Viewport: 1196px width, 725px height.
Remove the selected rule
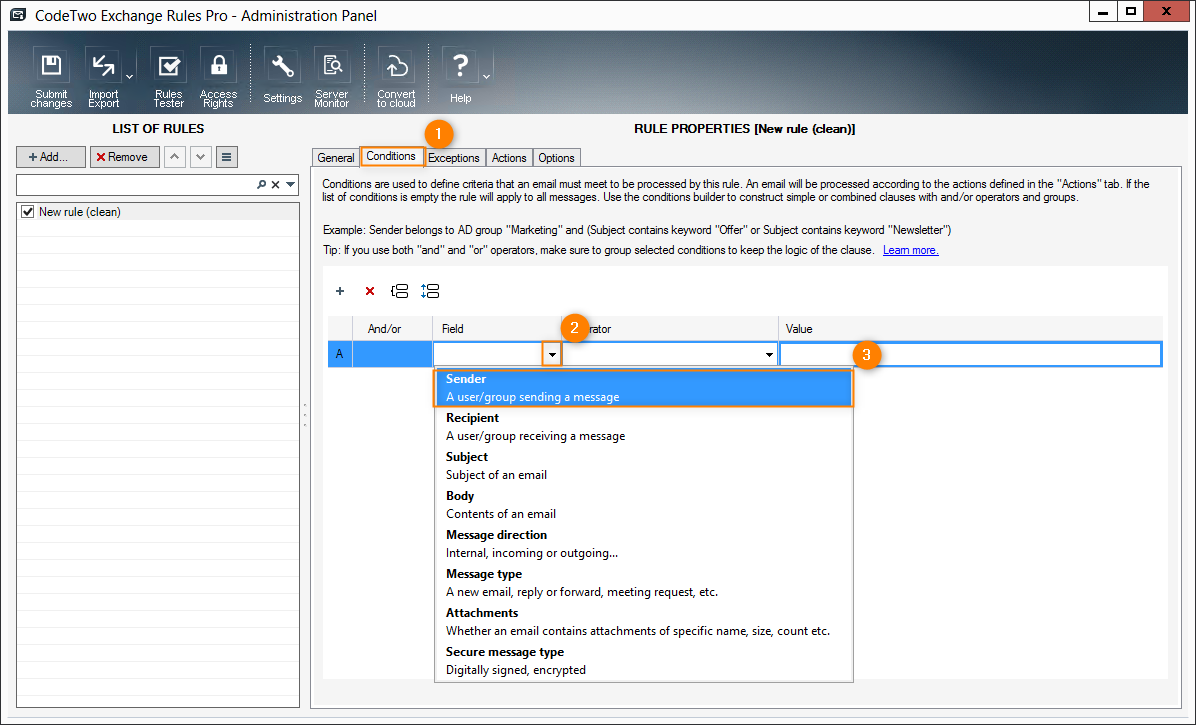pos(124,157)
